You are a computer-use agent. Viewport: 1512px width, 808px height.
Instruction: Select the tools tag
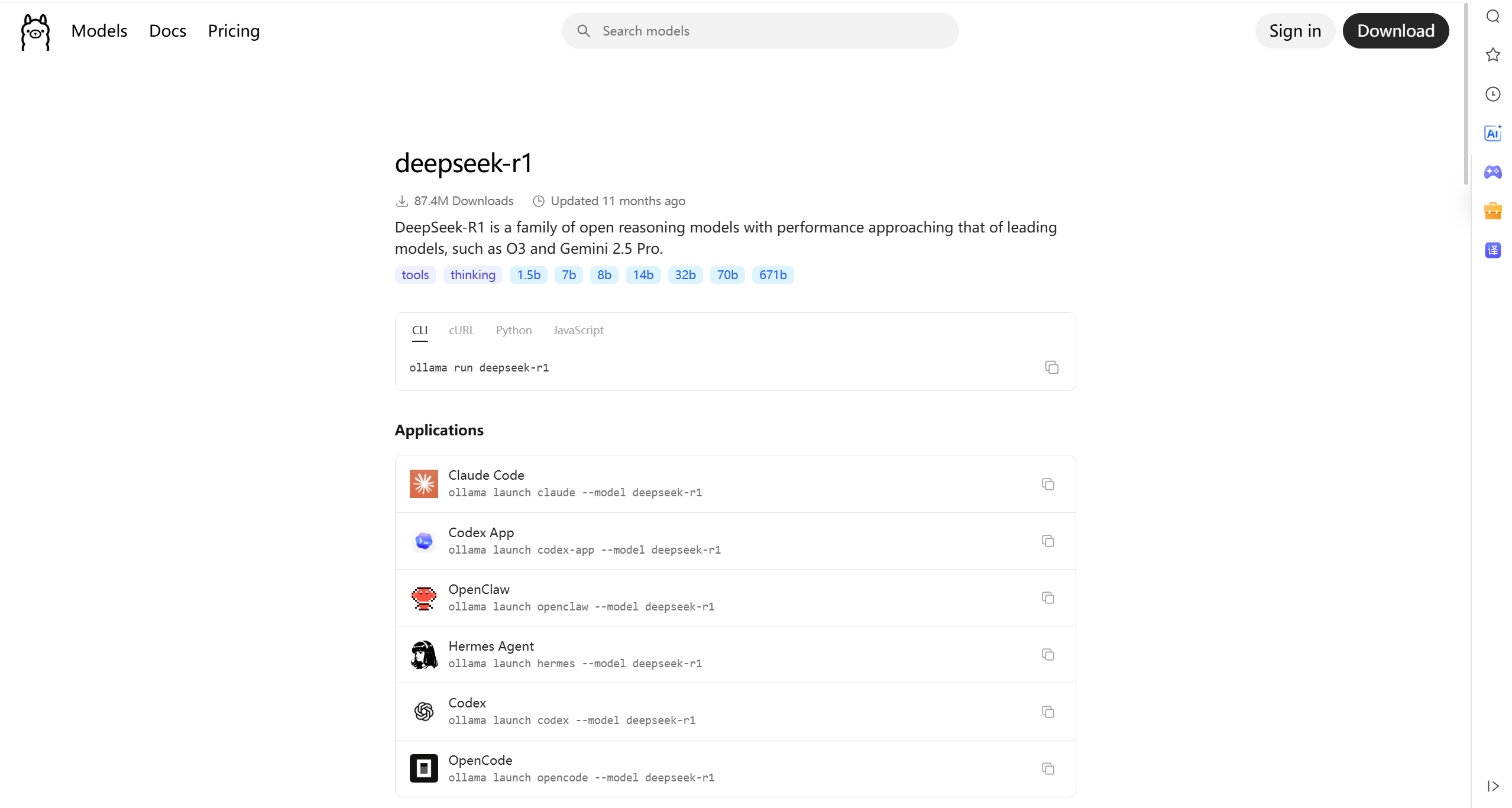tap(415, 275)
